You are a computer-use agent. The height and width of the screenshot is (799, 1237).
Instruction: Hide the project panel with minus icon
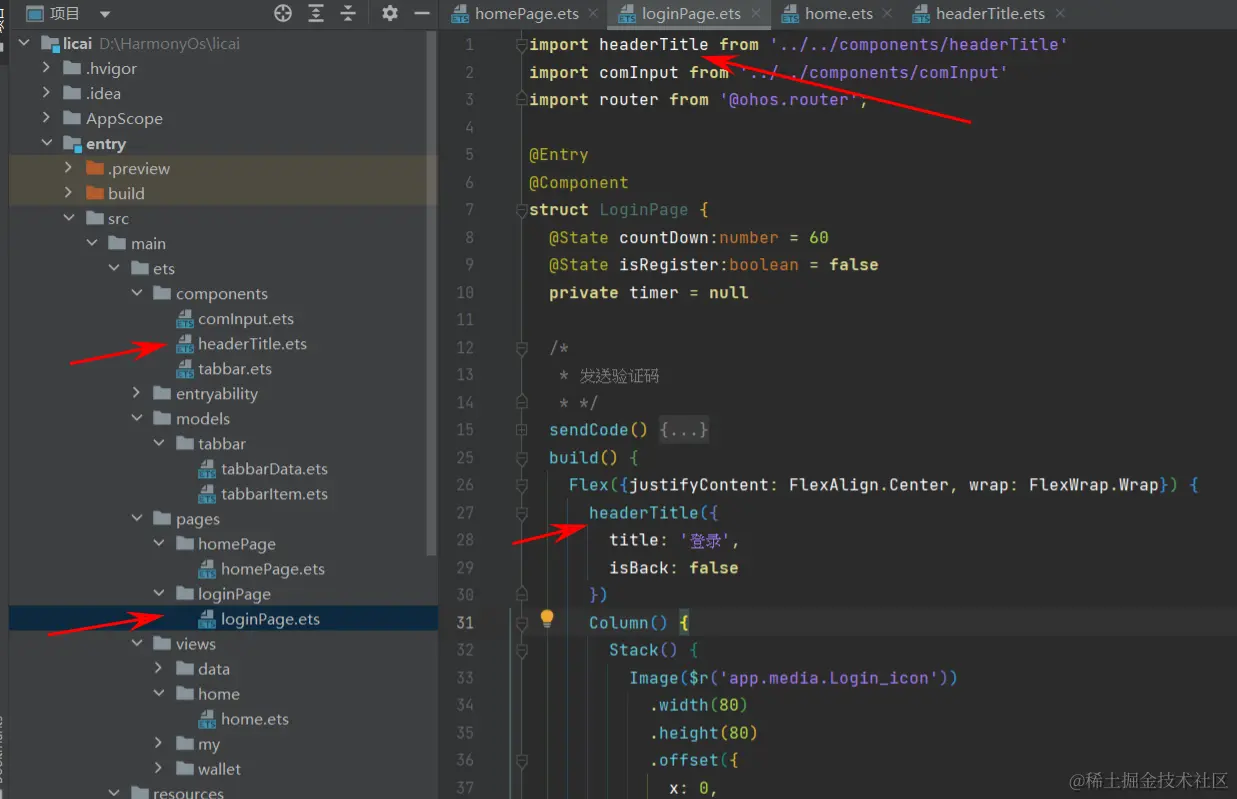click(x=422, y=13)
